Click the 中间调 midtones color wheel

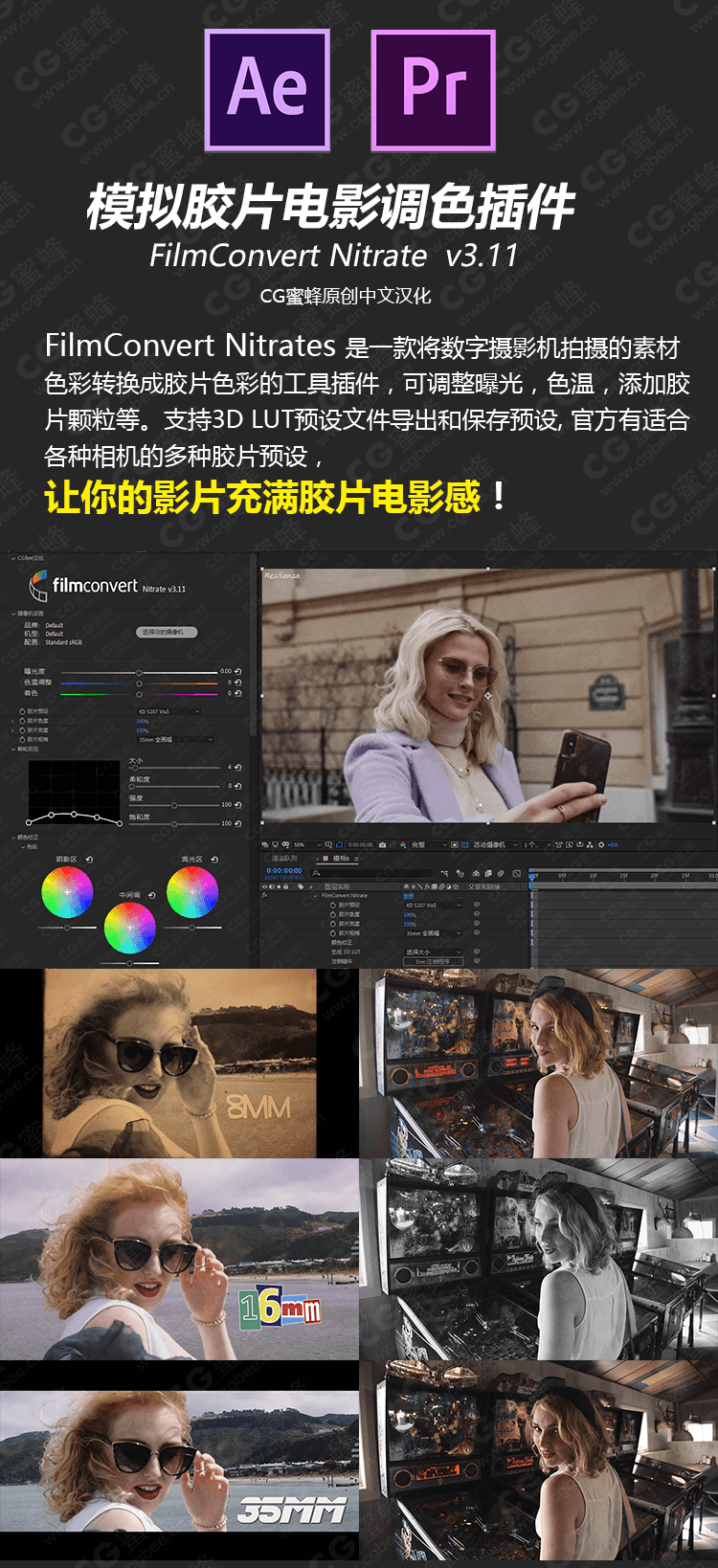129,928
